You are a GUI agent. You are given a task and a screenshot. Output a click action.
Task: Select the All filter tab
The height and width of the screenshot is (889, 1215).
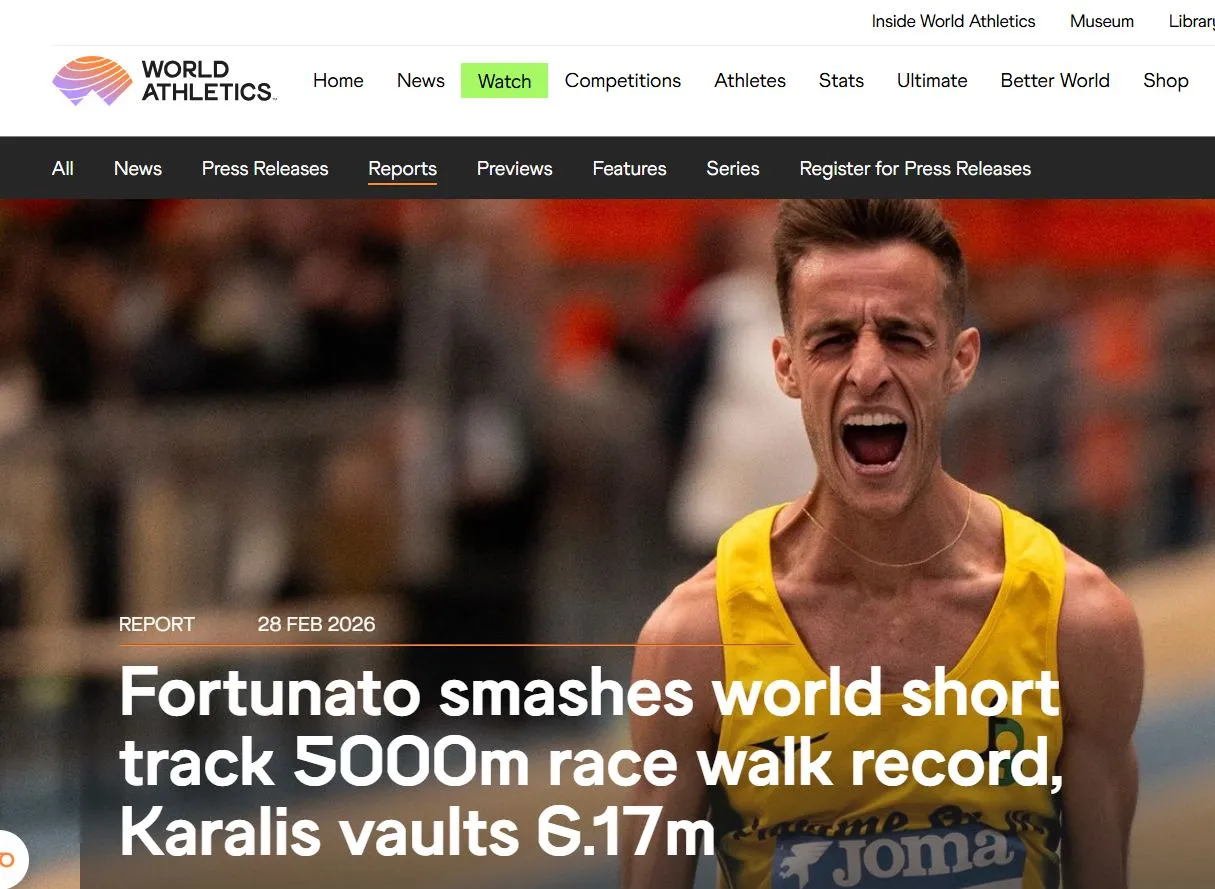pos(63,169)
